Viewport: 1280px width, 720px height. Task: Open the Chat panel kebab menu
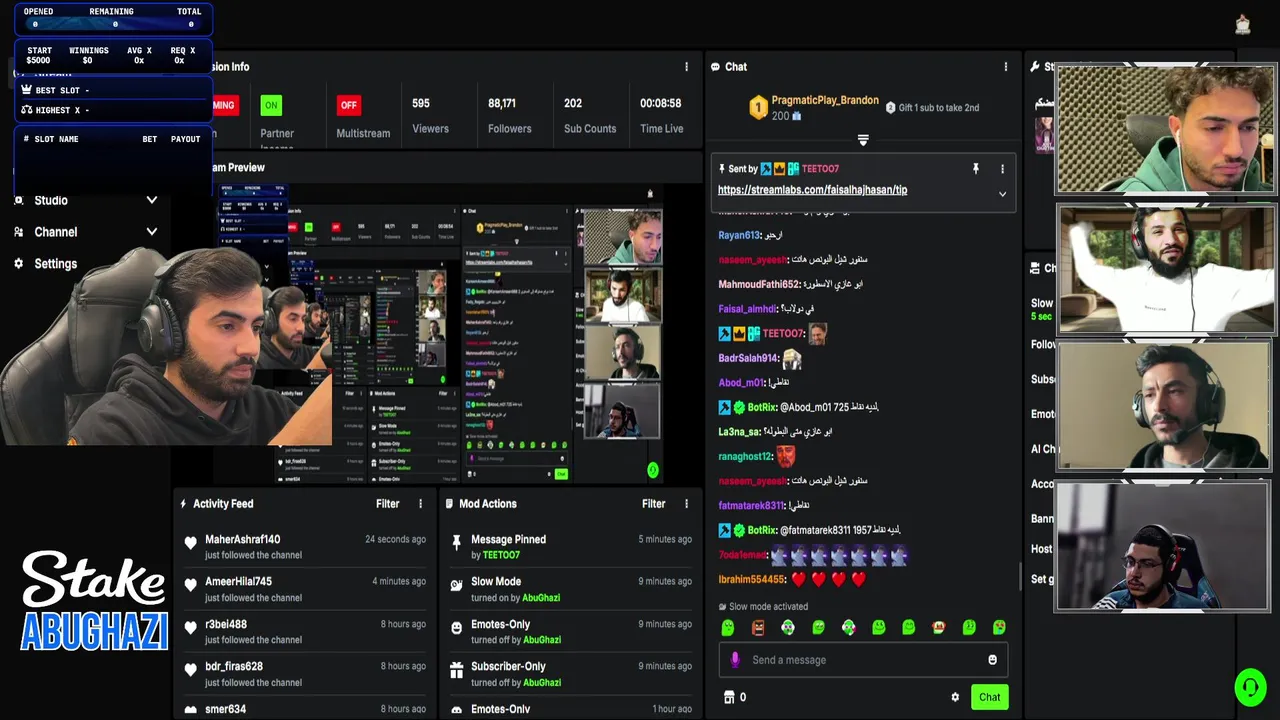[1006, 67]
